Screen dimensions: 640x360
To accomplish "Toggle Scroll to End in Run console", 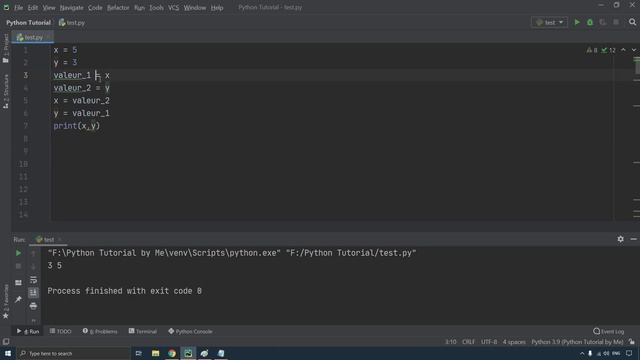I will [33, 293].
